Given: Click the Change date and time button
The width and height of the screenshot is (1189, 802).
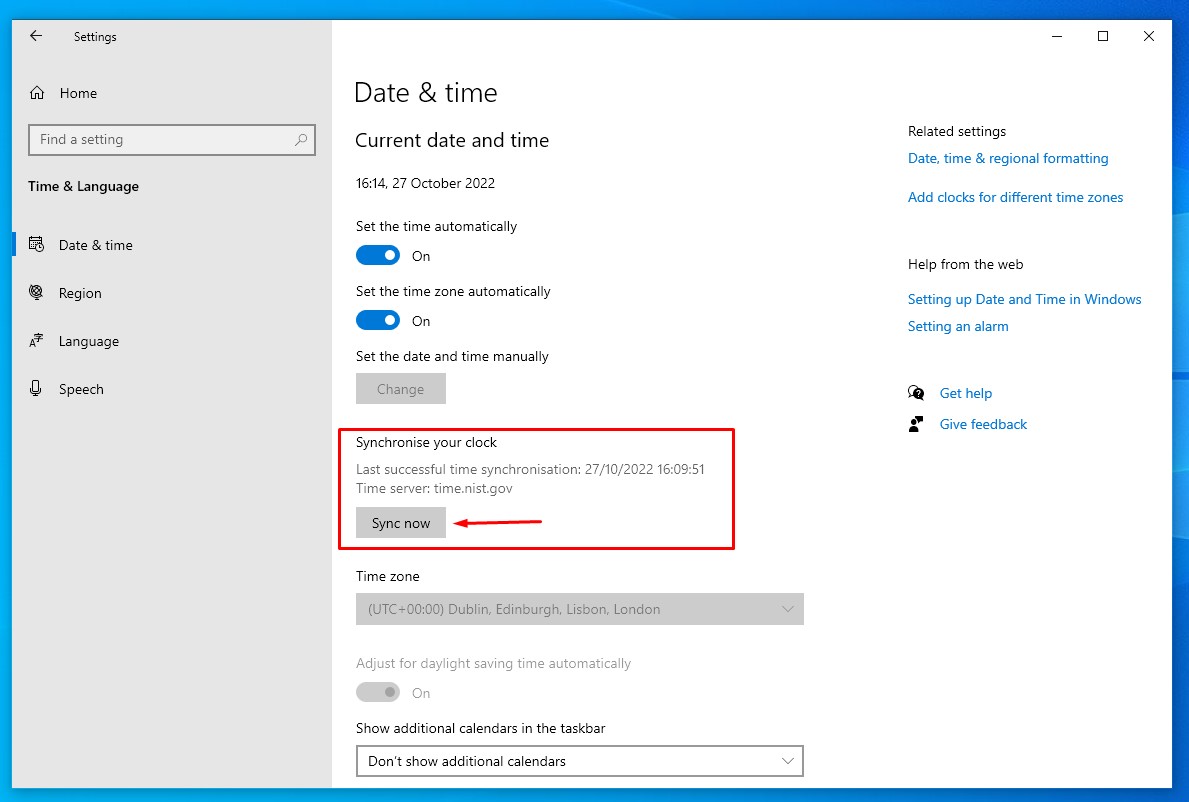Looking at the screenshot, I should pyautogui.click(x=400, y=389).
